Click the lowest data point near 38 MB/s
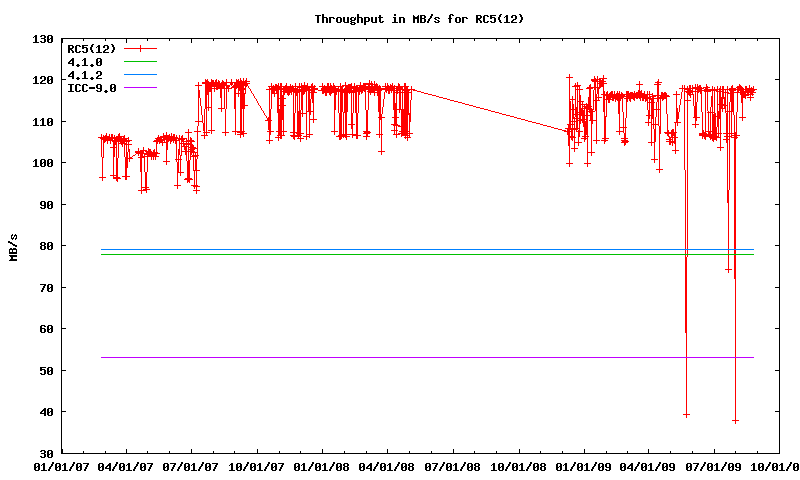This screenshot has height=480, width=800. pyautogui.click(x=735, y=420)
